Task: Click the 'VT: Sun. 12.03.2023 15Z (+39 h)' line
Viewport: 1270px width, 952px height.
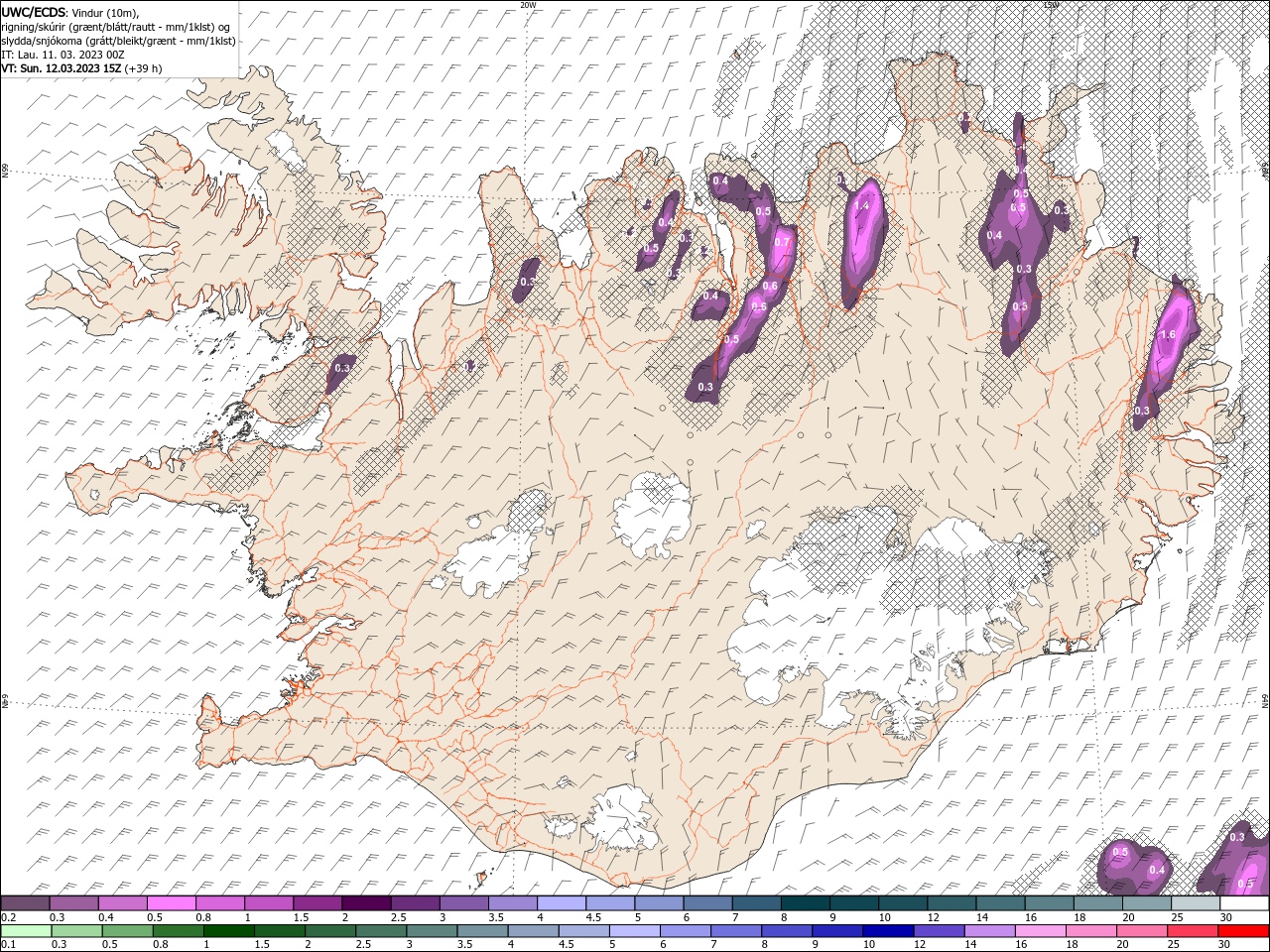Action: point(81,68)
